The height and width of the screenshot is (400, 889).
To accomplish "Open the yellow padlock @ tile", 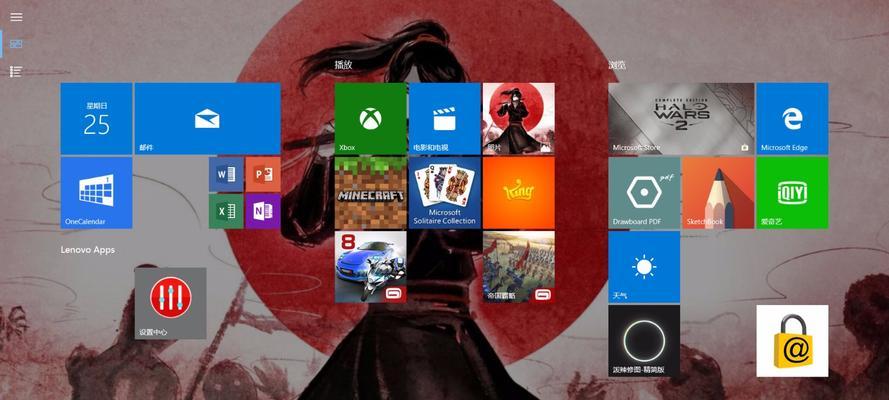I will coord(793,341).
